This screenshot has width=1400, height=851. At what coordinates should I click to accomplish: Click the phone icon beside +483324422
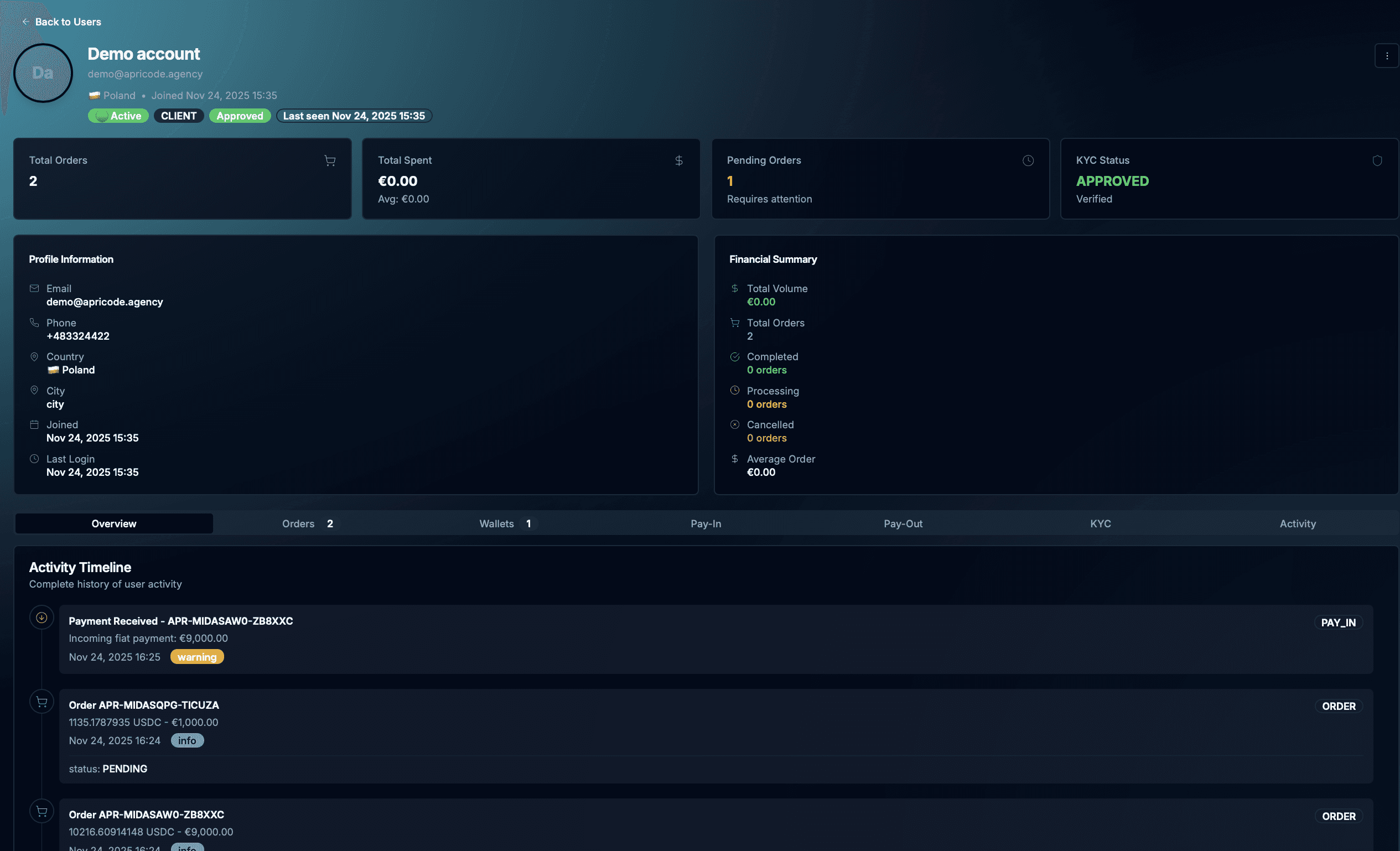click(x=34, y=323)
